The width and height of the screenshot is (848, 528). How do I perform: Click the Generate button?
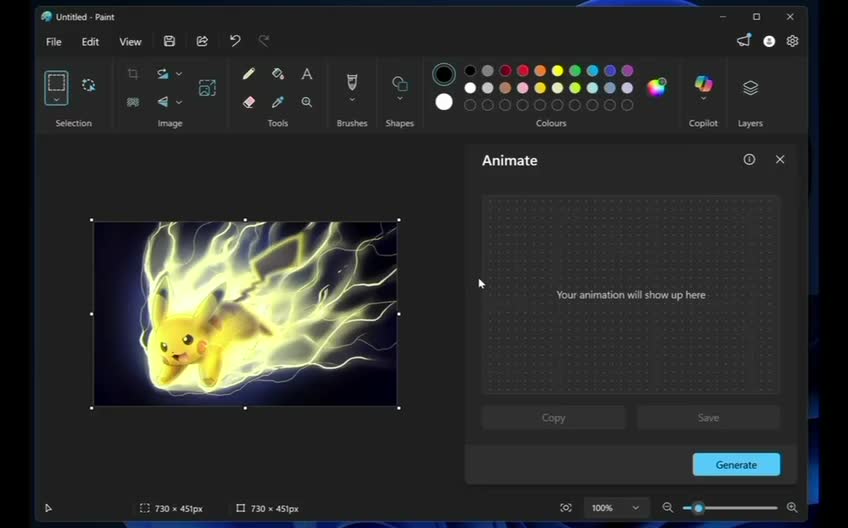point(736,465)
